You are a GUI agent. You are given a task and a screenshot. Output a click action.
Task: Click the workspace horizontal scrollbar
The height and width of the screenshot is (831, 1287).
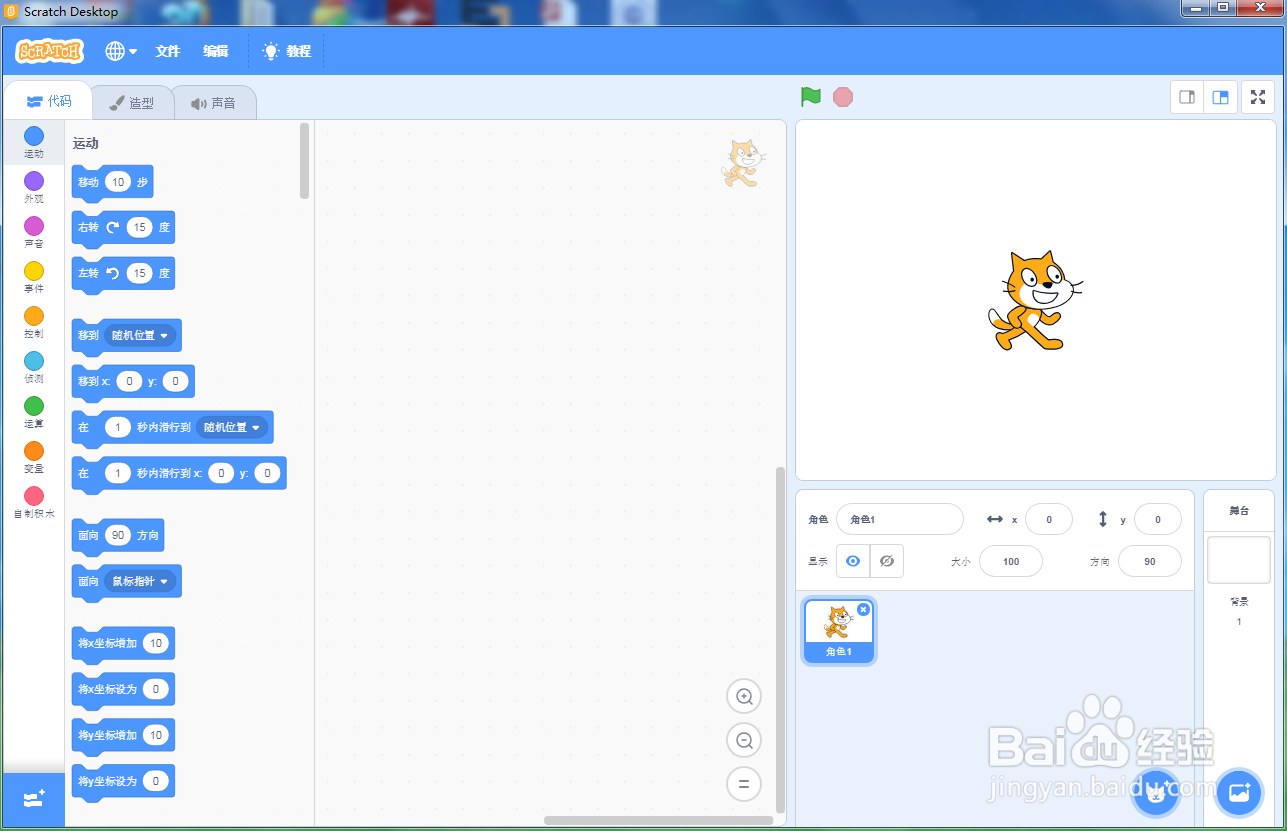[x=658, y=820]
